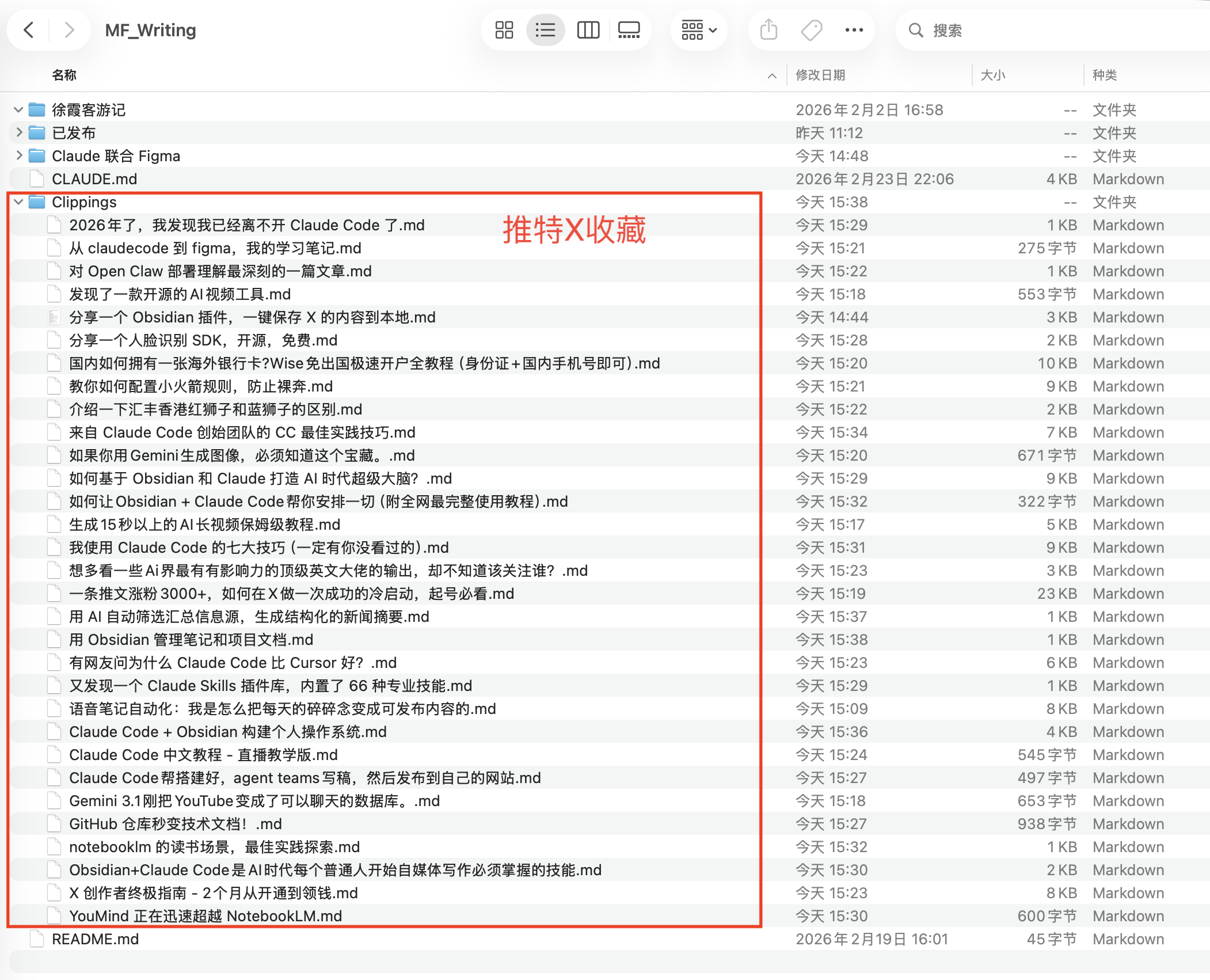
Task: Select the CLAUDE.md file icon
Action: (37, 178)
